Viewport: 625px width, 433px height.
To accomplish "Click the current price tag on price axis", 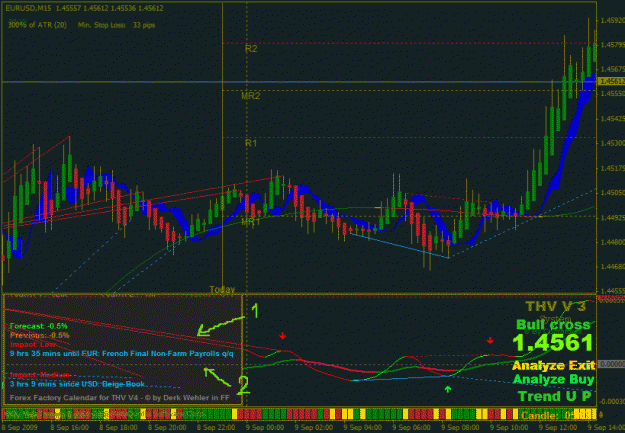I will 612,81.
